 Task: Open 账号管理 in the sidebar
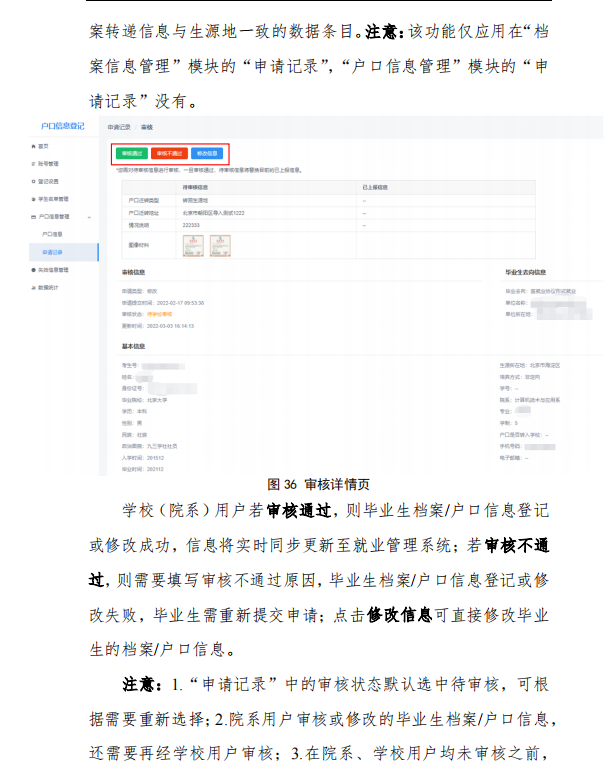pyautogui.click(x=48, y=164)
